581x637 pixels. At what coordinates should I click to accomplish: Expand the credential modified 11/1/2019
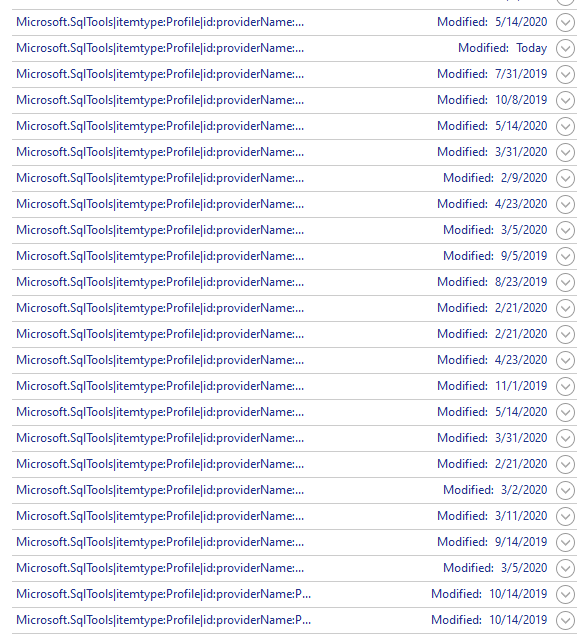(x=565, y=386)
